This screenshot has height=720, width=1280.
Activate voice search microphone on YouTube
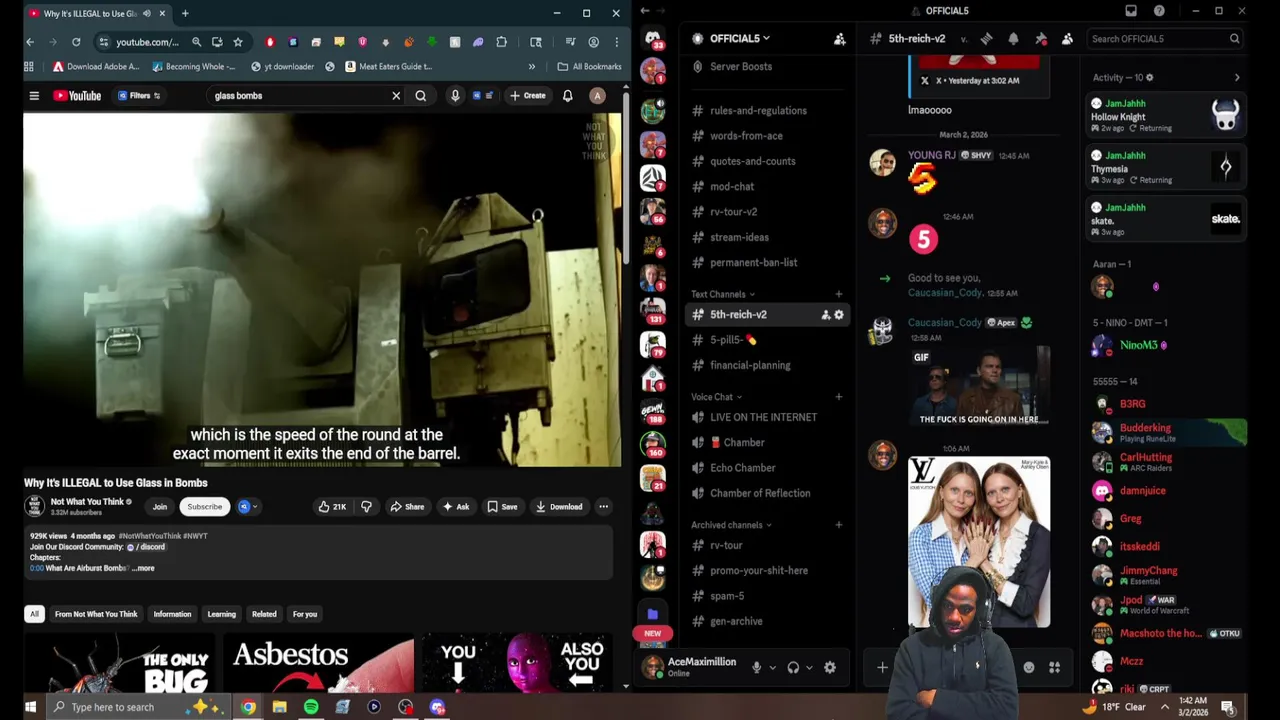point(455,96)
